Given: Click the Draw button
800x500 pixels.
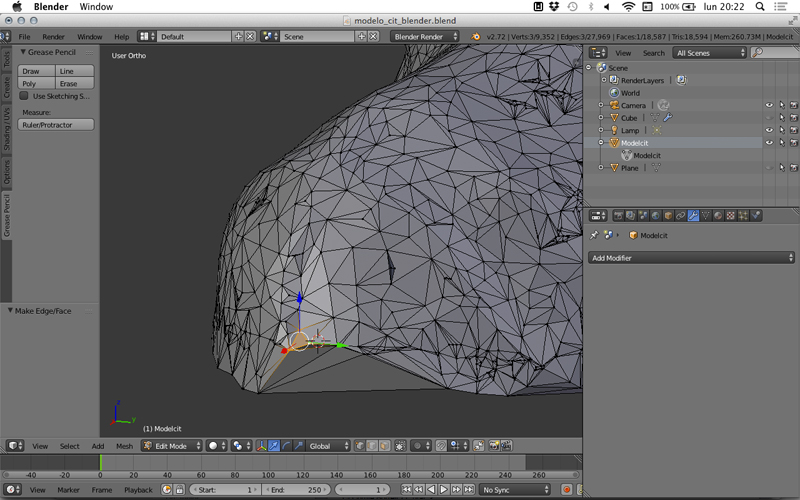Looking at the screenshot, I should [x=36, y=71].
